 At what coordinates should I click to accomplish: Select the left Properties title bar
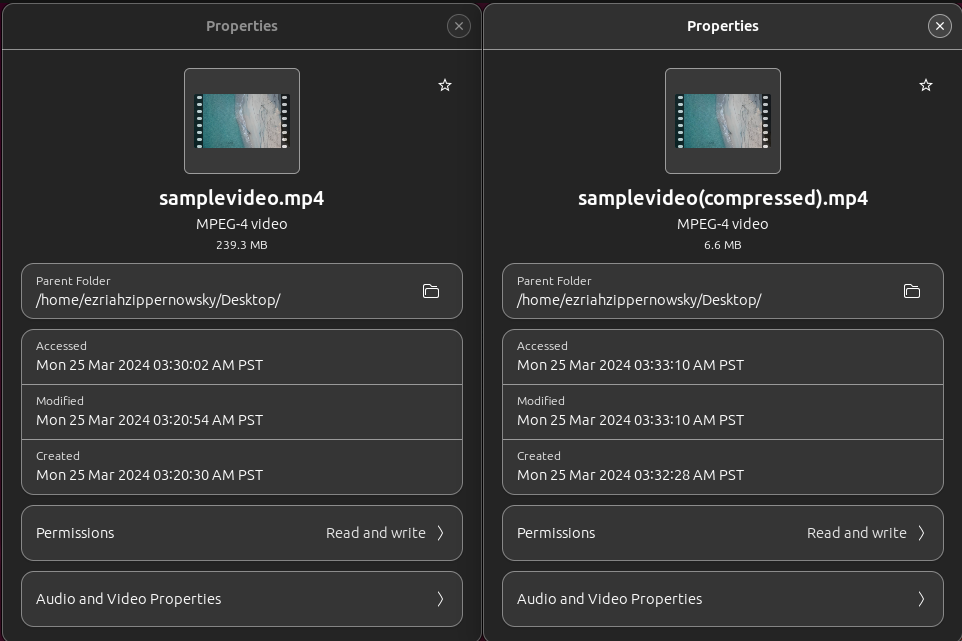coord(241,26)
